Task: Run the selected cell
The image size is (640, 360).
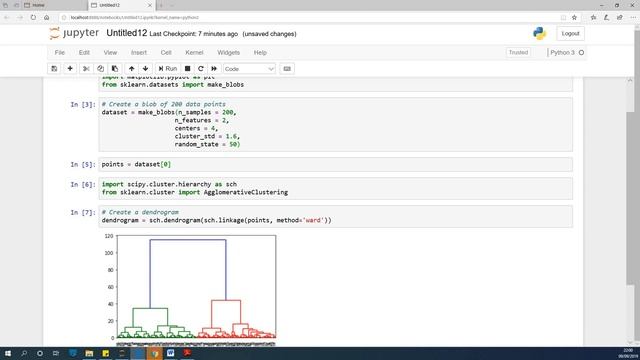Action: (x=168, y=69)
